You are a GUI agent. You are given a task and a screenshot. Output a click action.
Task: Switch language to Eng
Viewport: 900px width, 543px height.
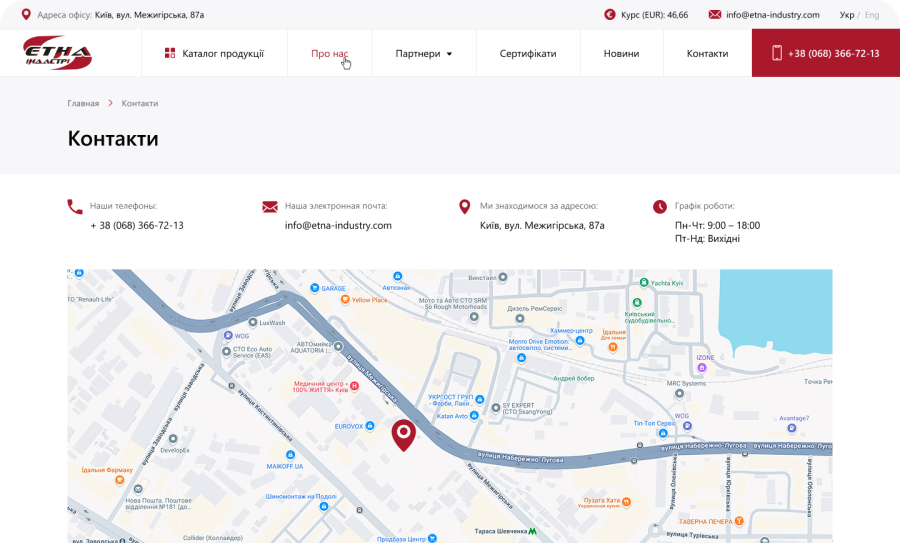pos(872,15)
